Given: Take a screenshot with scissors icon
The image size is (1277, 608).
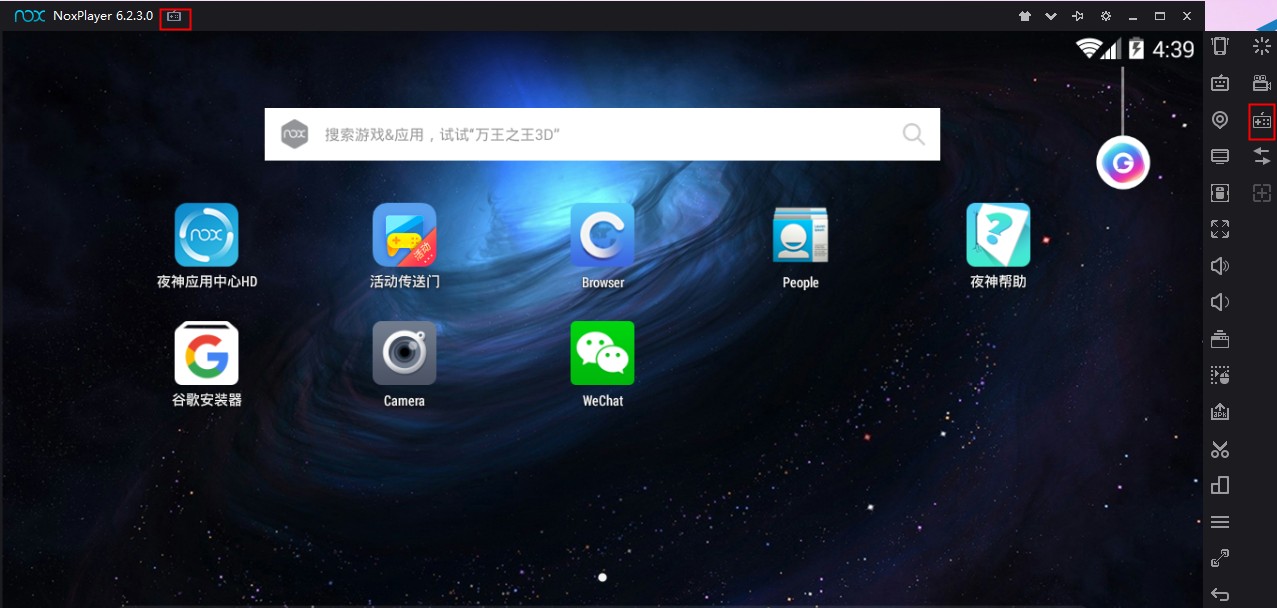Looking at the screenshot, I should 1220,449.
